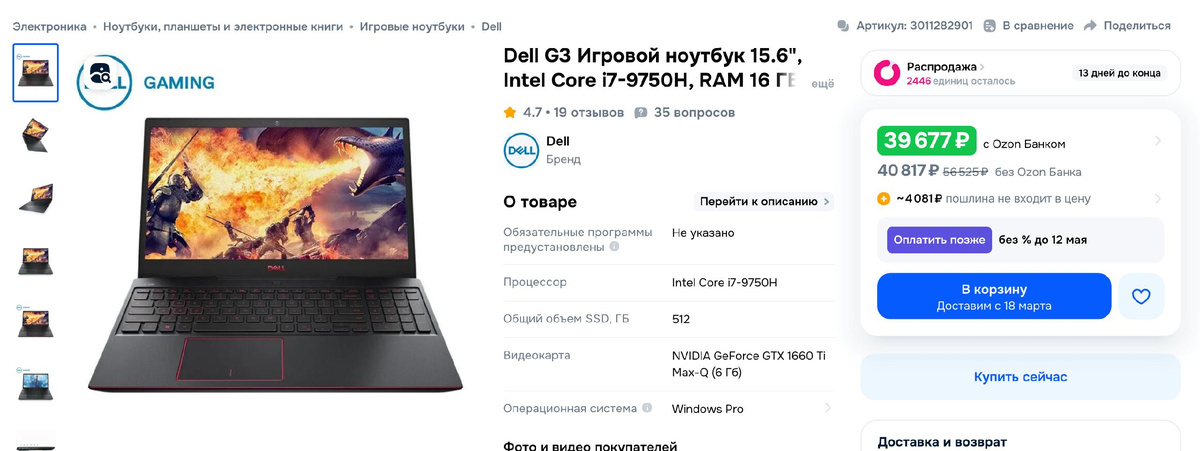This screenshot has width=1200, height=451.
Task: Click the Поделиться share arrow icon
Action: coord(1090,25)
